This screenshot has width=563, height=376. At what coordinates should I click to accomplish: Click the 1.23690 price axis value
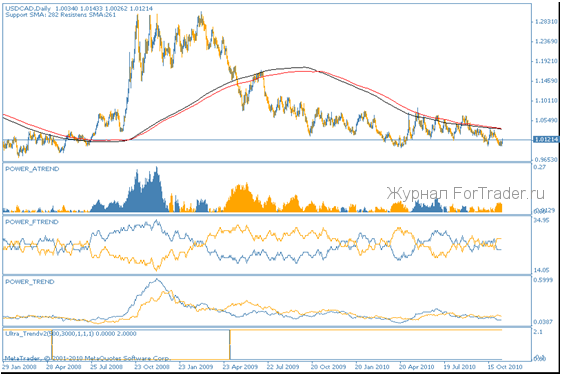pyautogui.click(x=546, y=42)
